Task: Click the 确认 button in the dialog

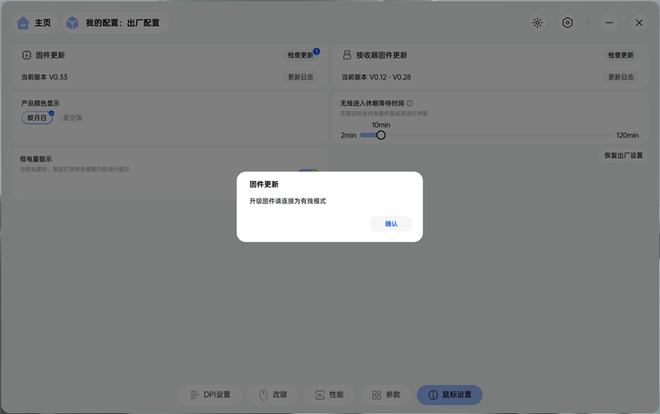Action: click(x=391, y=224)
